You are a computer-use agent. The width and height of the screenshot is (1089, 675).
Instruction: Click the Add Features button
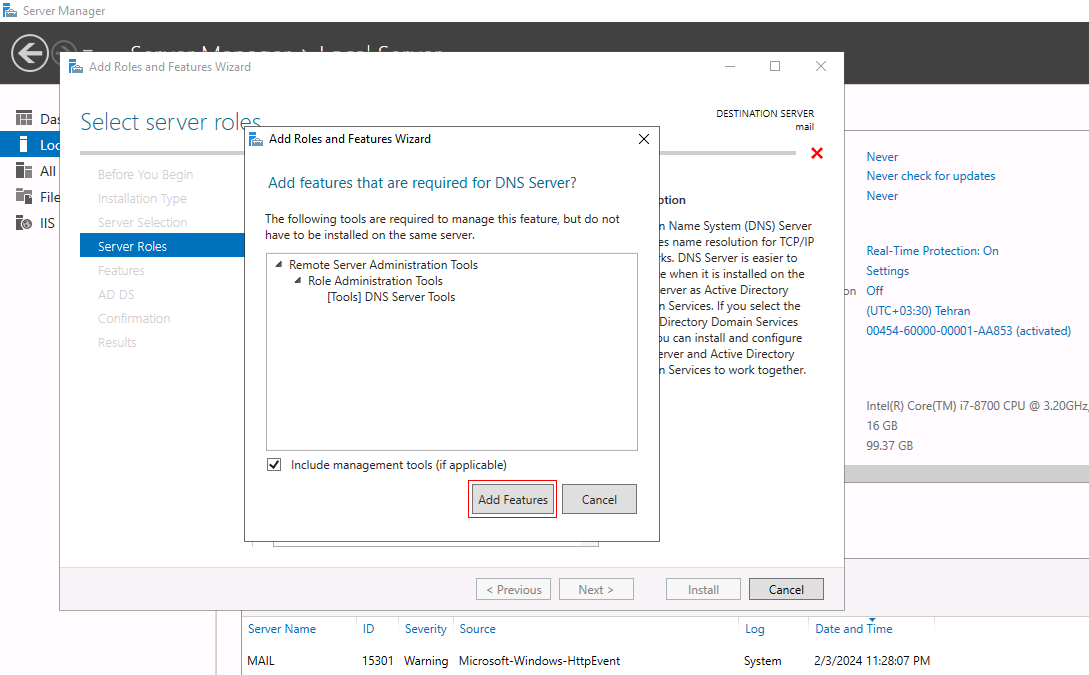point(513,499)
